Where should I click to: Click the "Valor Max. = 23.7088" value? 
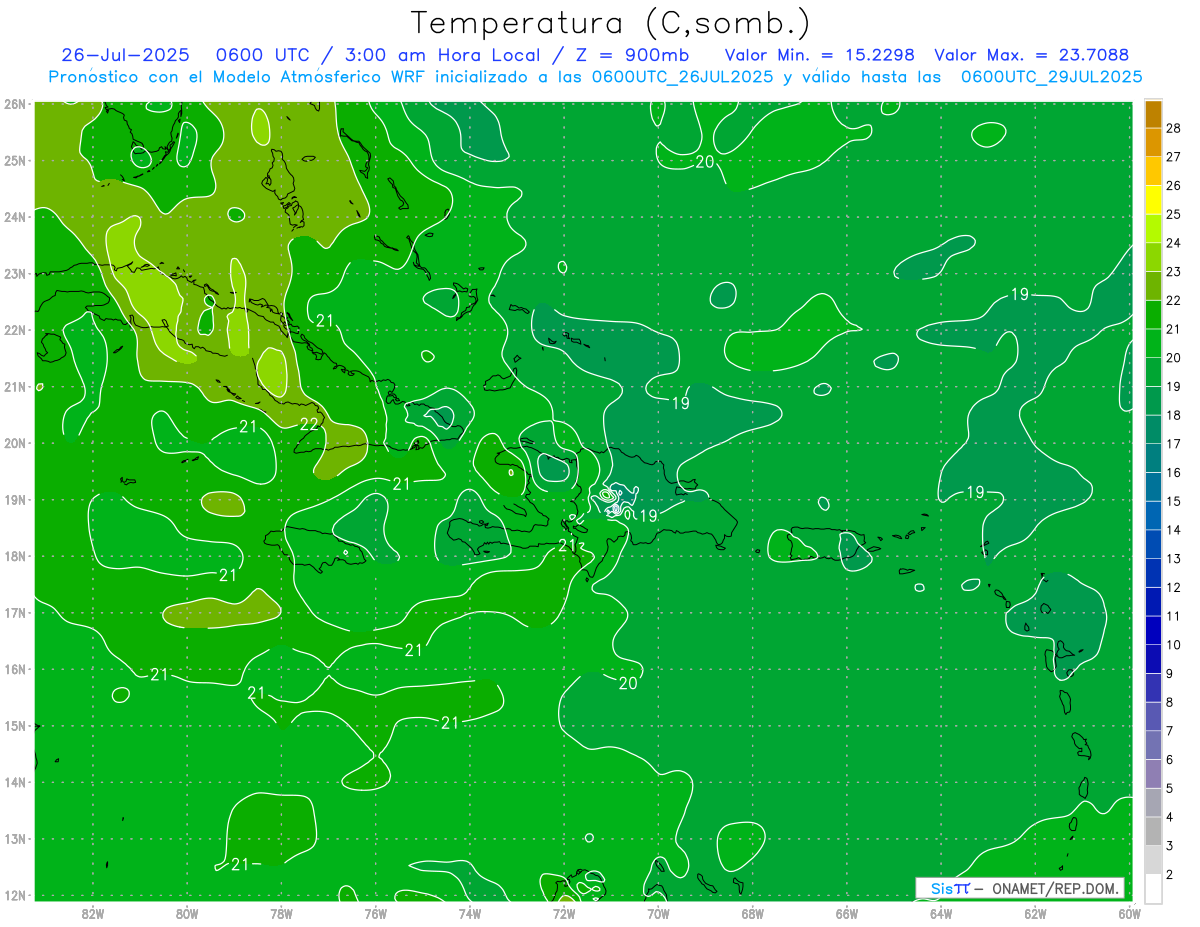point(1032,55)
